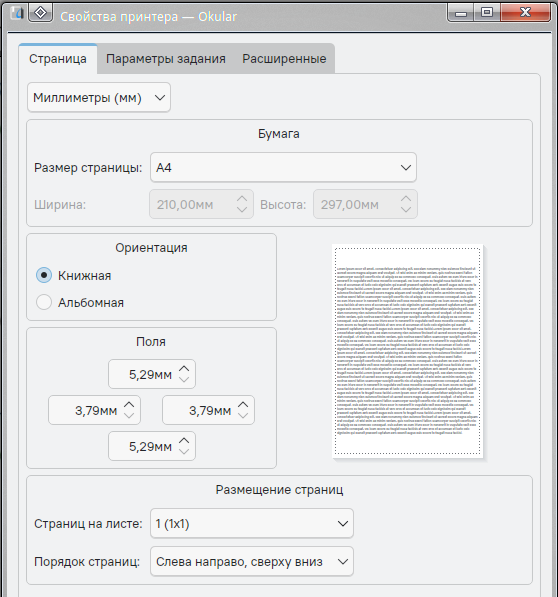Decrease the top margin with down arrow
558x597 pixels.
coord(184,380)
